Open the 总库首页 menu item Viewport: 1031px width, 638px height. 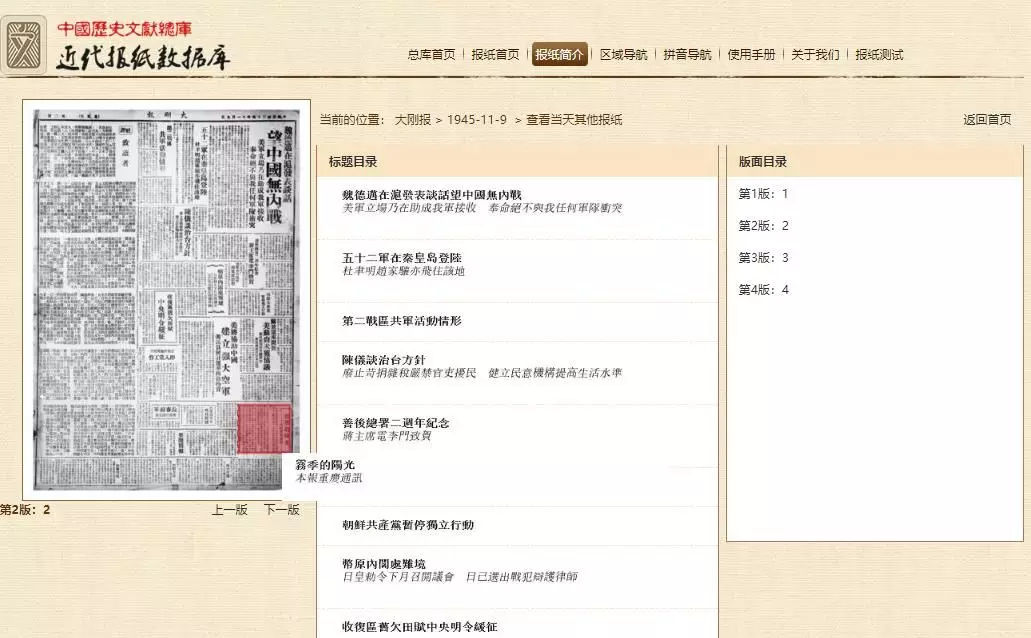431,55
